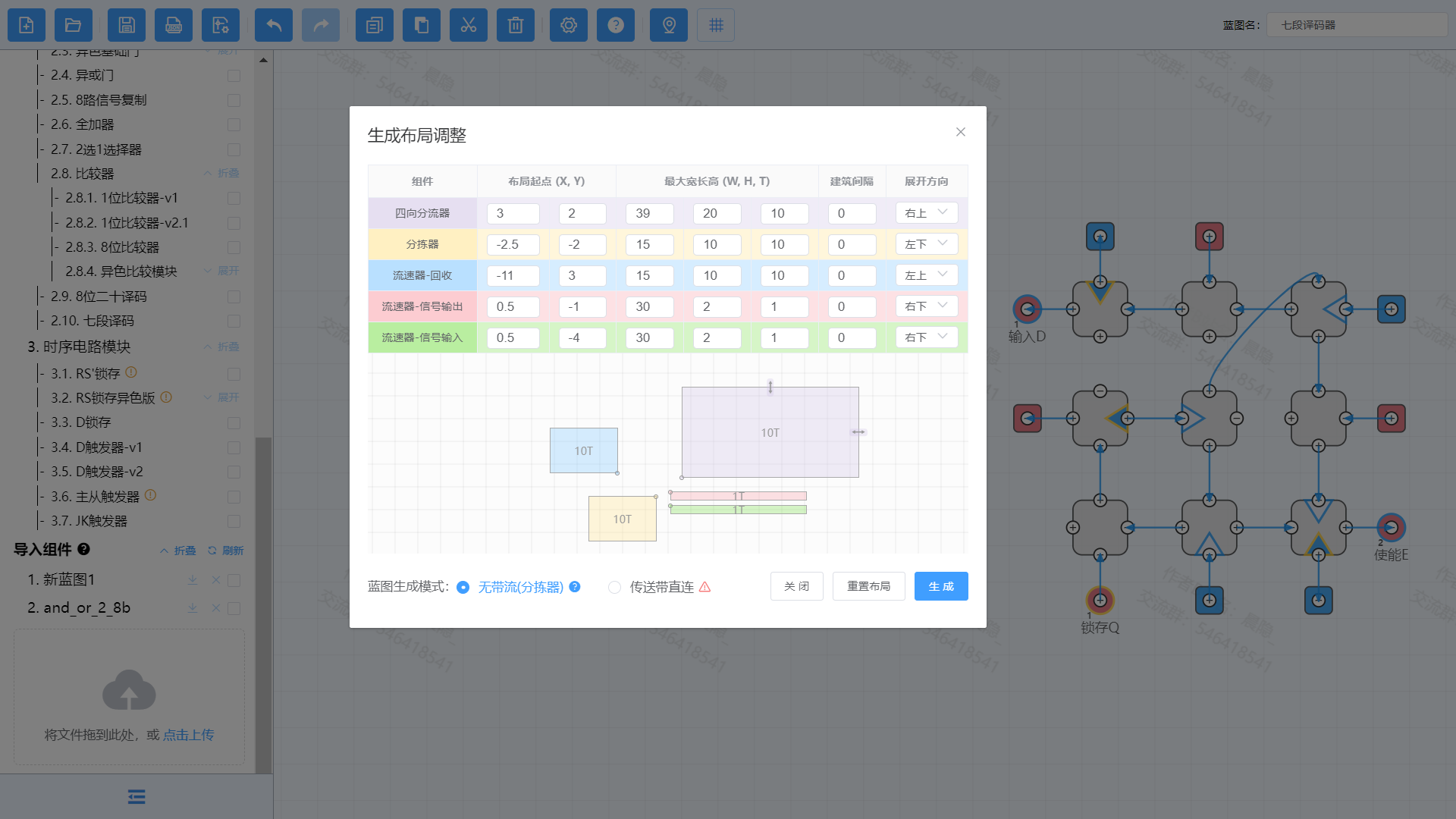Select tree item 2.7. 2选1选择器

[96, 149]
